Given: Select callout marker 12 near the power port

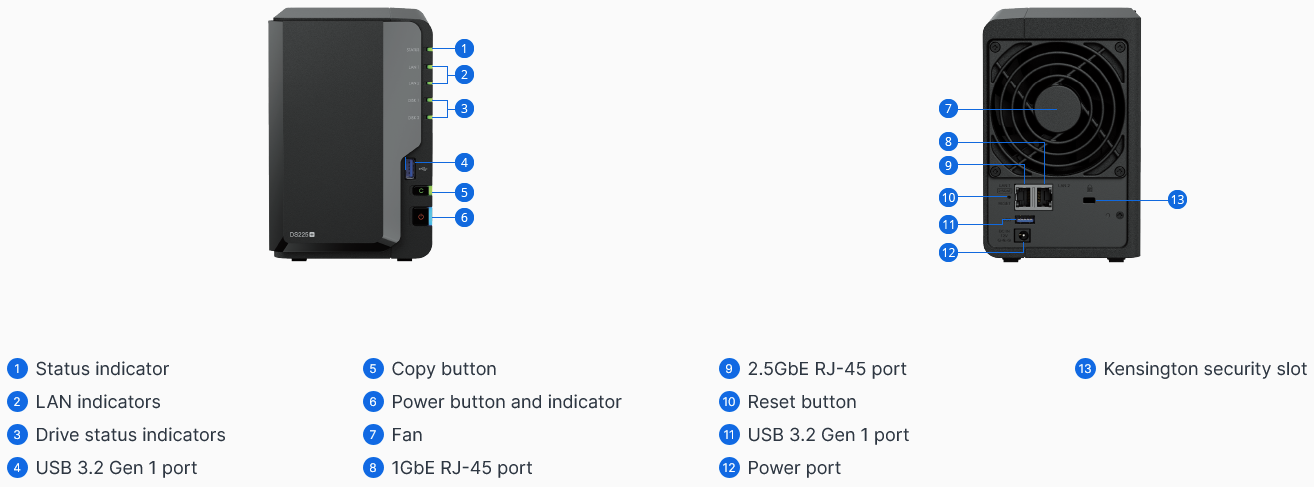Looking at the screenshot, I should 949,253.
